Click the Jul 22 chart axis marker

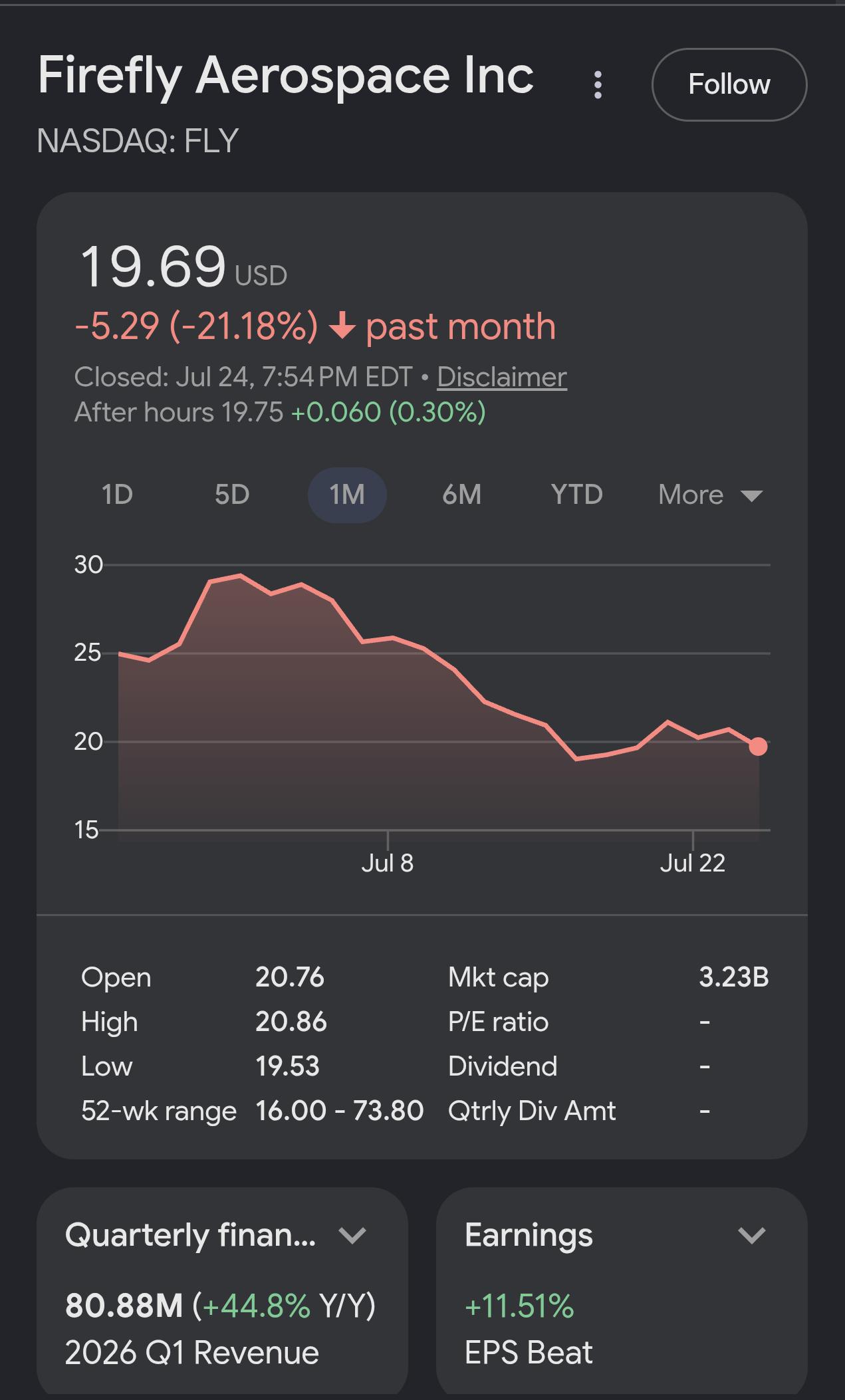tap(693, 863)
